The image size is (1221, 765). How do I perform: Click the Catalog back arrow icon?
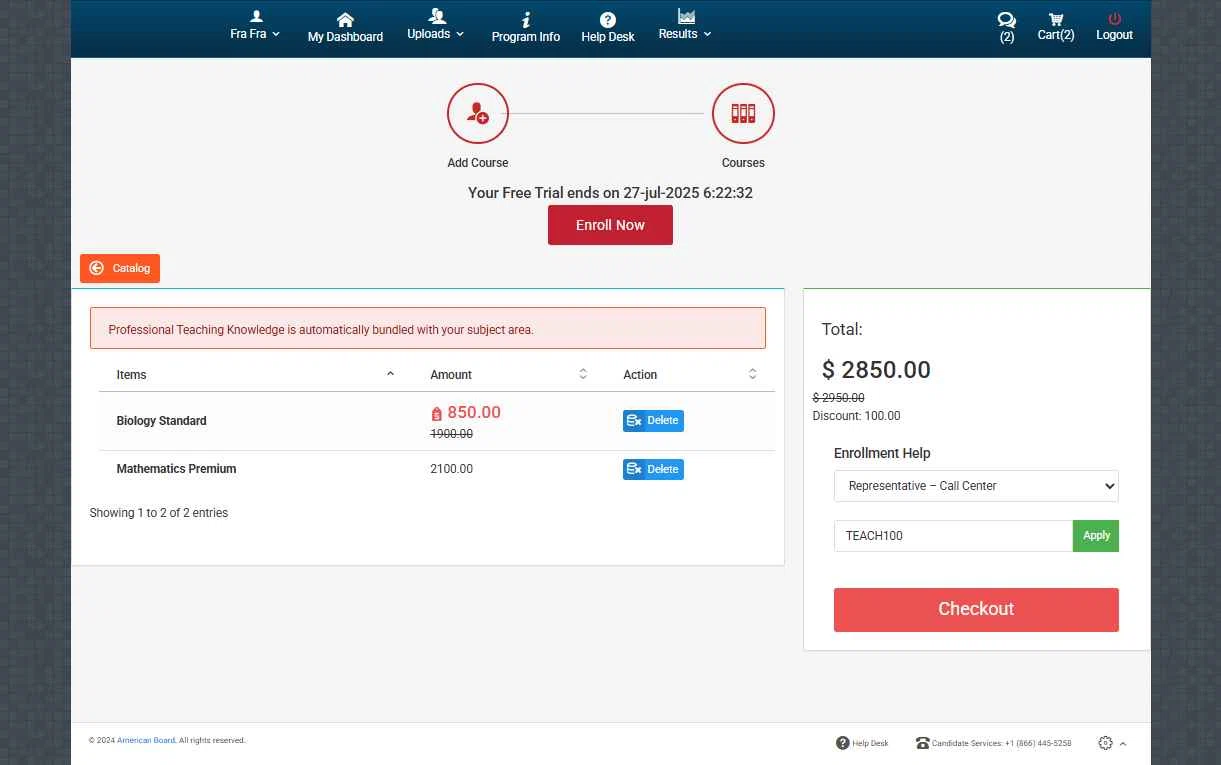tap(97, 268)
